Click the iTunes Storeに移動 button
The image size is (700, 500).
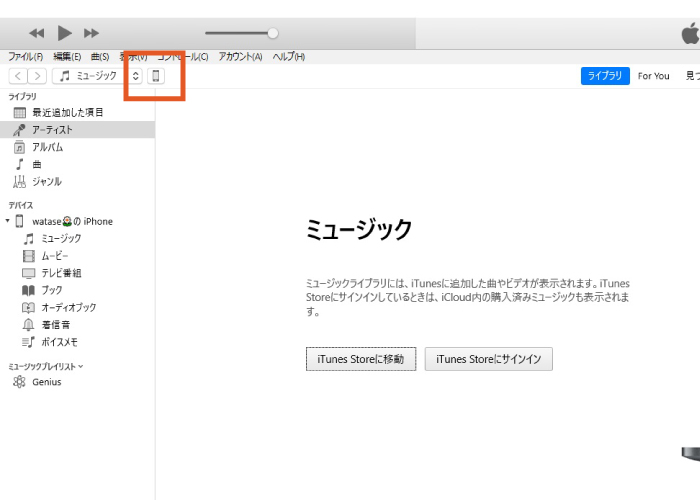361,359
